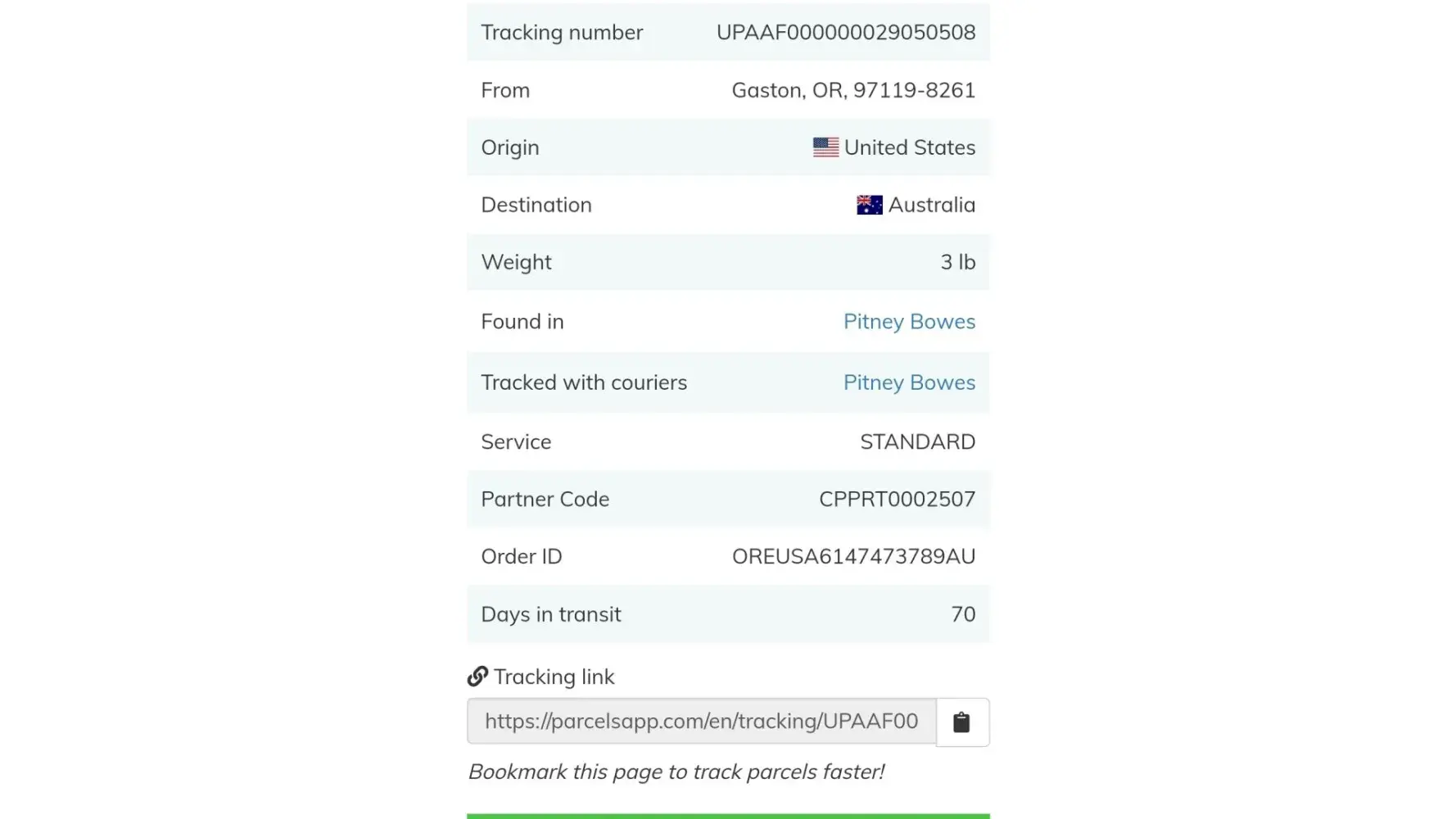
Task: Focus the tracking link URL field
Action: [x=701, y=722]
